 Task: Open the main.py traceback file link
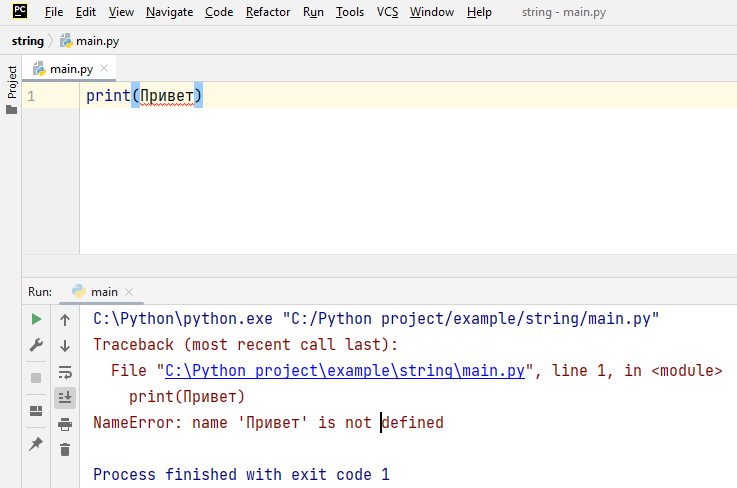tap(345, 371)
